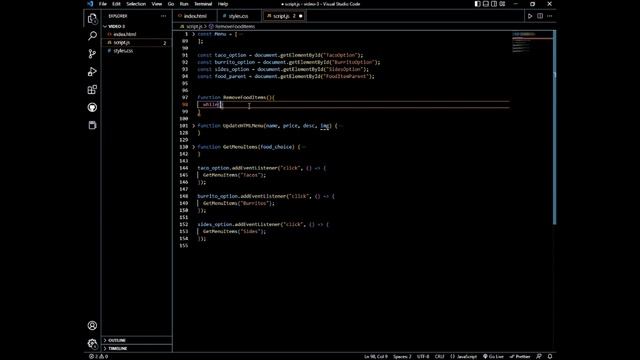The width and height of the screenshot is (640, 360).
Task: Click line number 144 in gutter
Action: (x=184, y=168)
